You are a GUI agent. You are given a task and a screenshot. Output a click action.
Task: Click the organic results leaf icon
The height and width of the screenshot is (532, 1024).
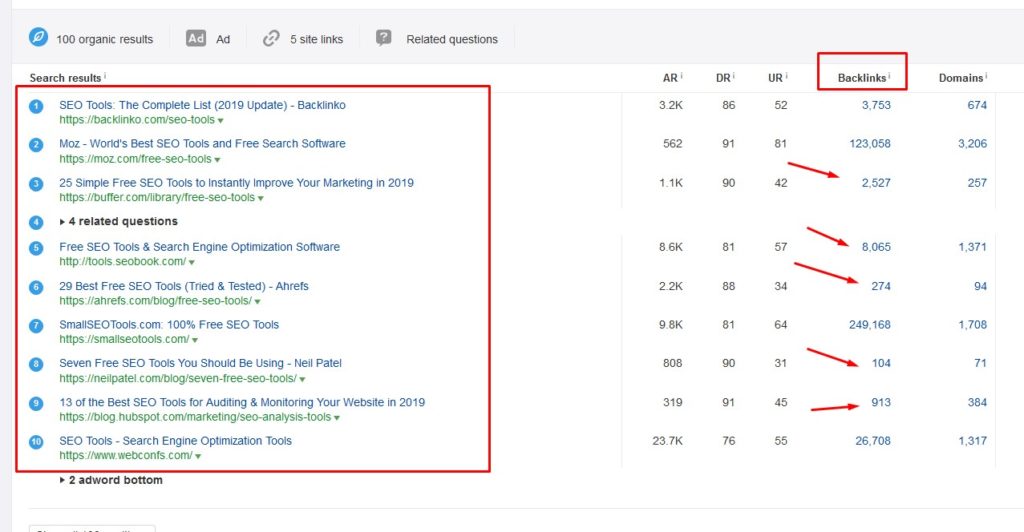[x=39, y=37]
